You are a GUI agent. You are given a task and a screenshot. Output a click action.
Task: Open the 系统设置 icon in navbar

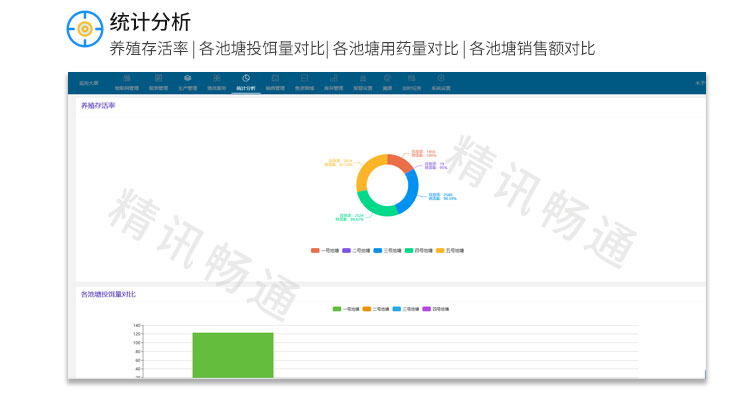pyautogui.click(x=441, y=78)
